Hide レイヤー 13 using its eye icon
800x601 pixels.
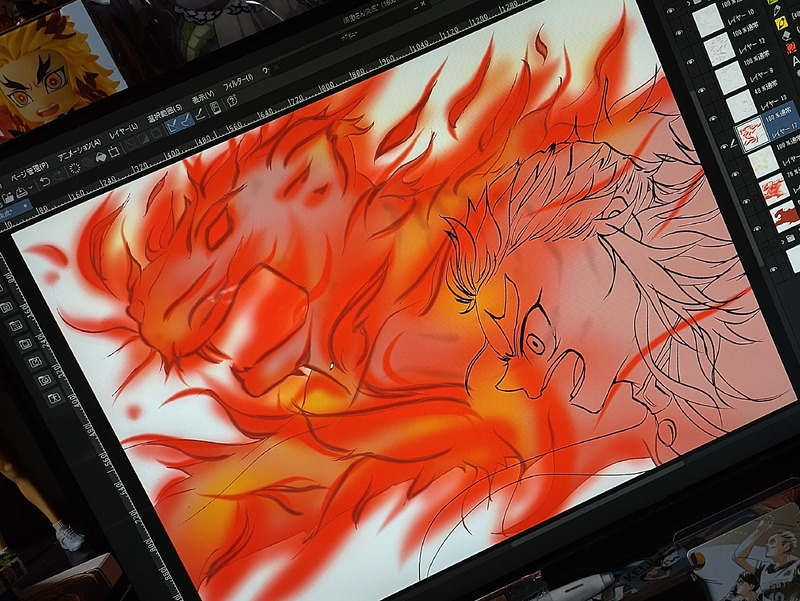click(713, 118)
